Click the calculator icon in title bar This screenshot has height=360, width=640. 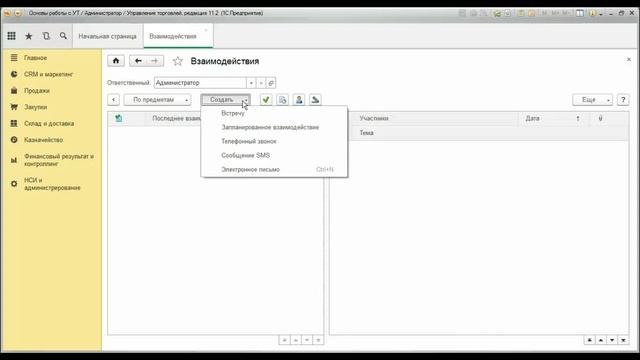[x=521, y=13]
